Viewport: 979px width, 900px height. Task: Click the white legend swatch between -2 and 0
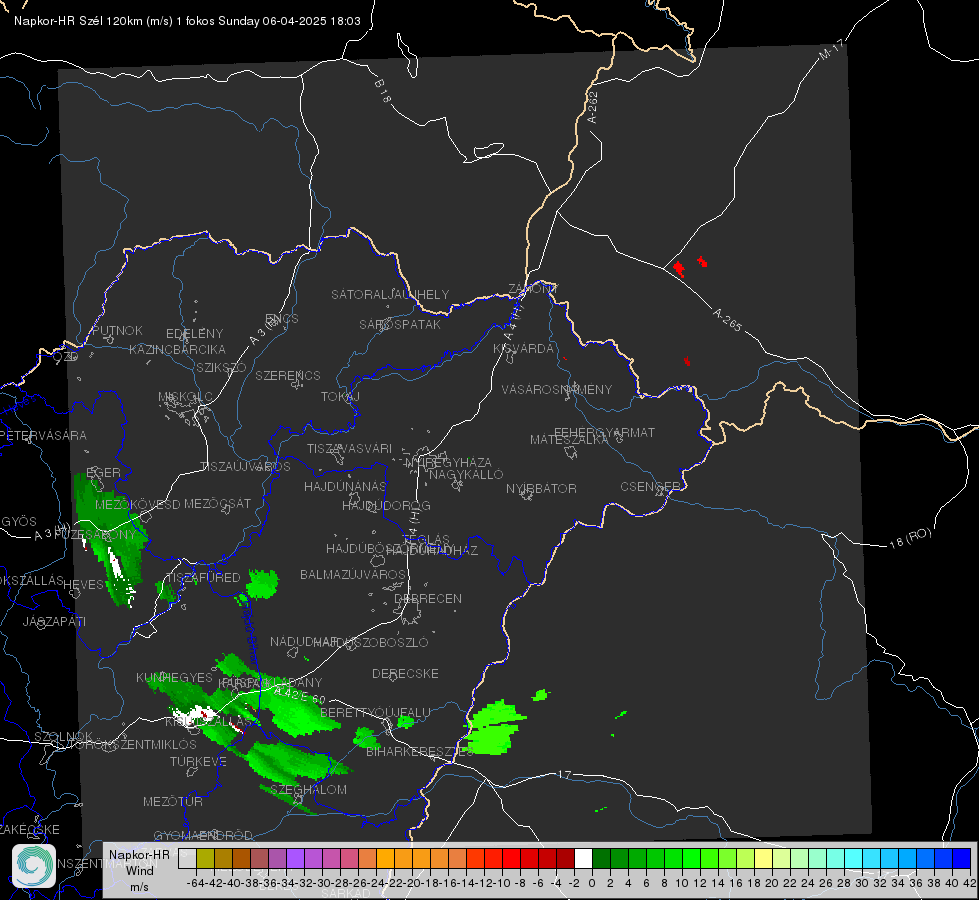(x=583, y=858)
